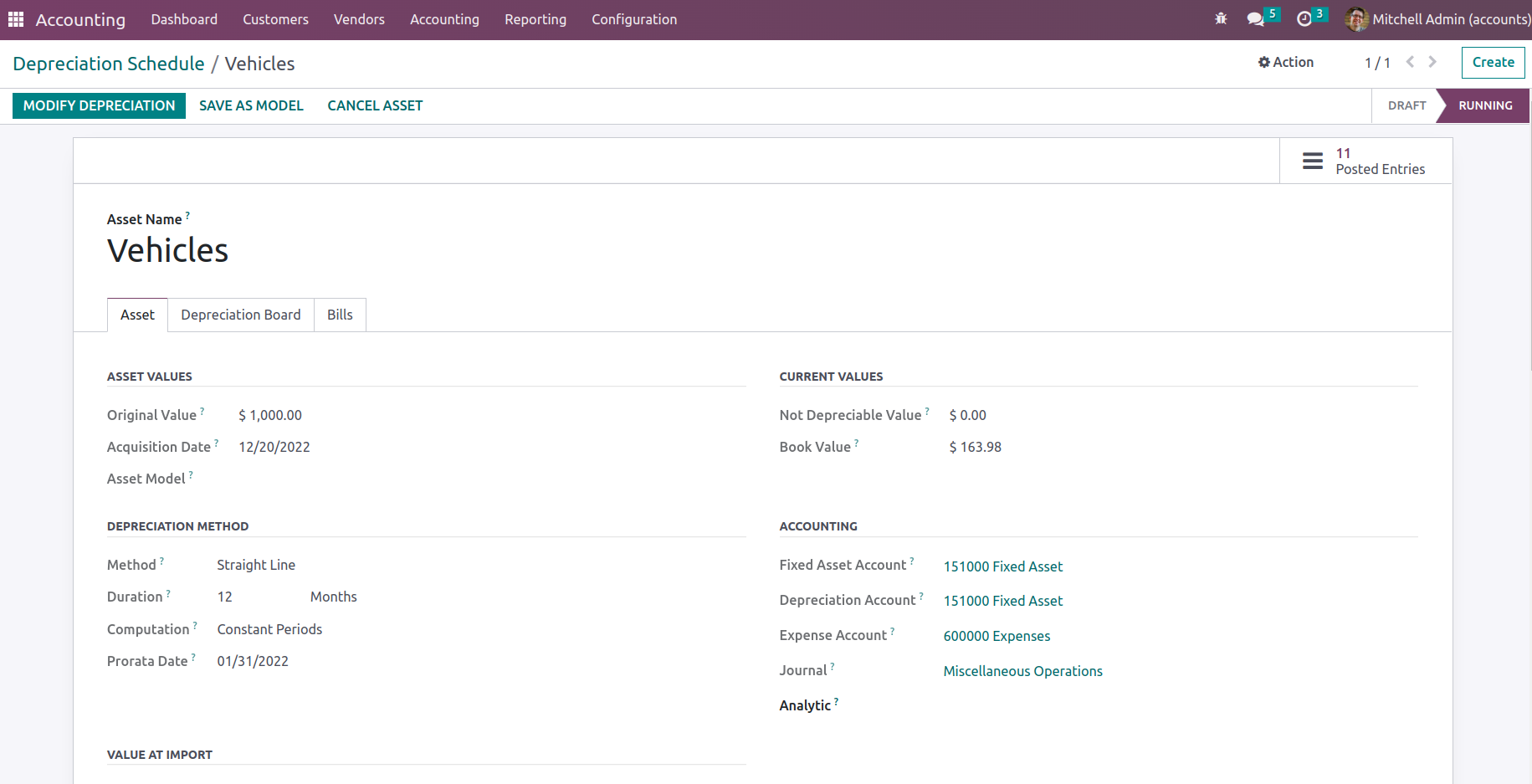
Task: Expand the Configuration menu
Action: [x=633, y=19]
